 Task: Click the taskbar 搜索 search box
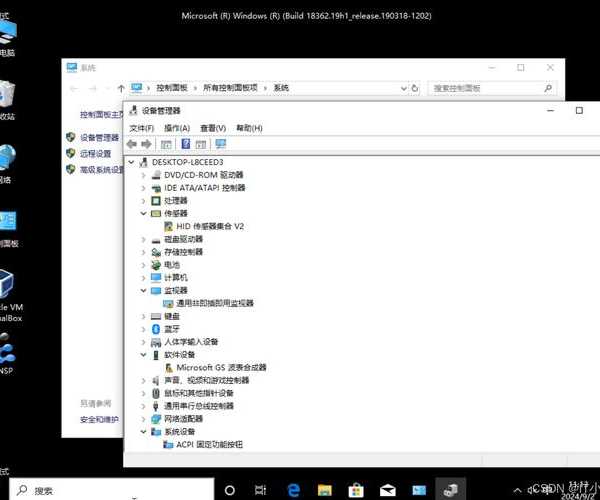point(112,490)
